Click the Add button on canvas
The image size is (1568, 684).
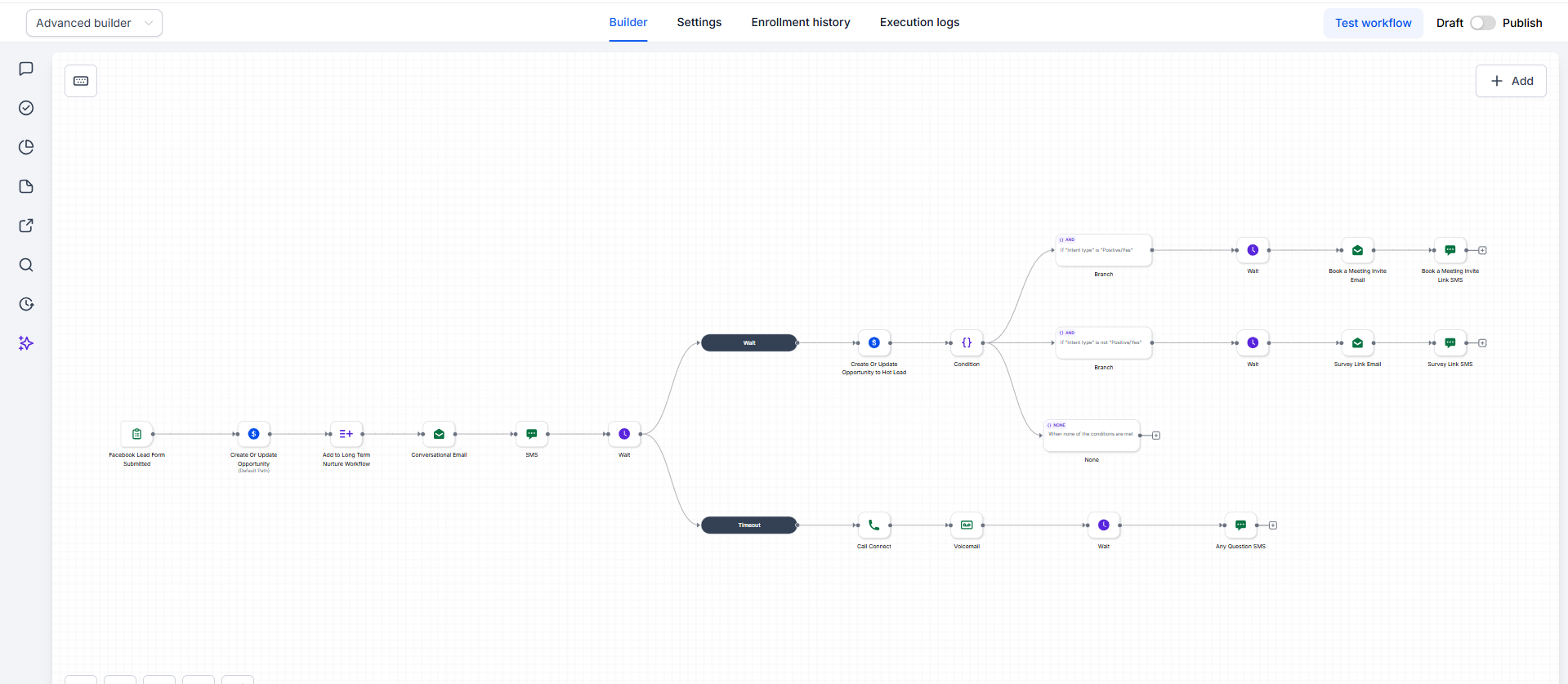[1511, 81]
